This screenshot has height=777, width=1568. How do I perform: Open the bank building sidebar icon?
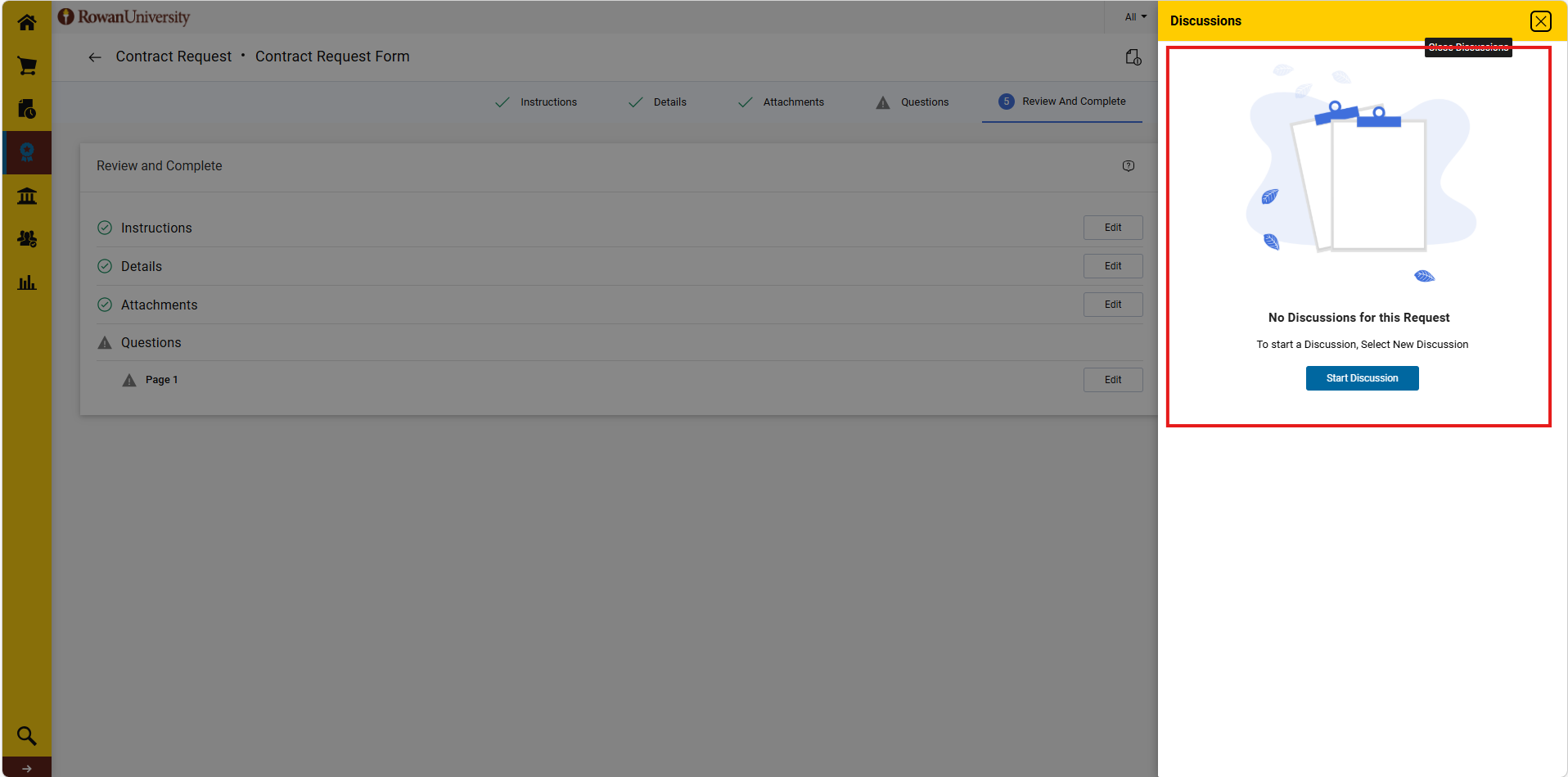tap(27, 196)
